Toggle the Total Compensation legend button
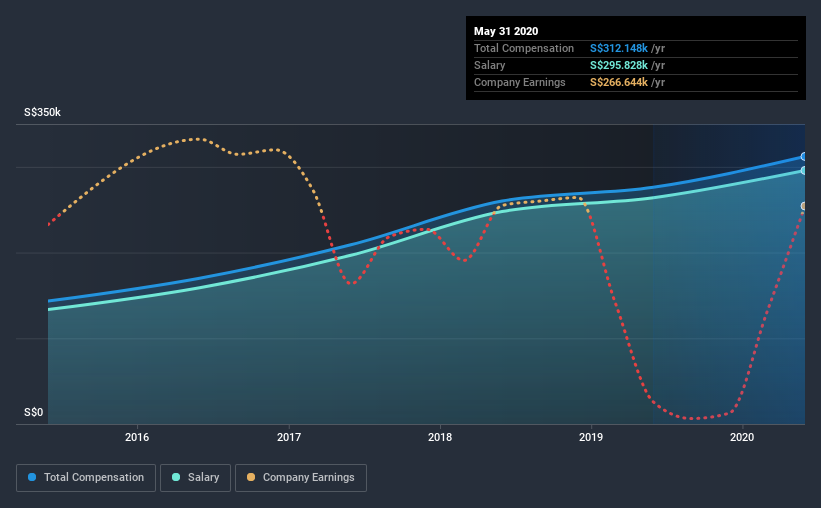This screenshot has width=821, height=508. [x=86, y=478]
